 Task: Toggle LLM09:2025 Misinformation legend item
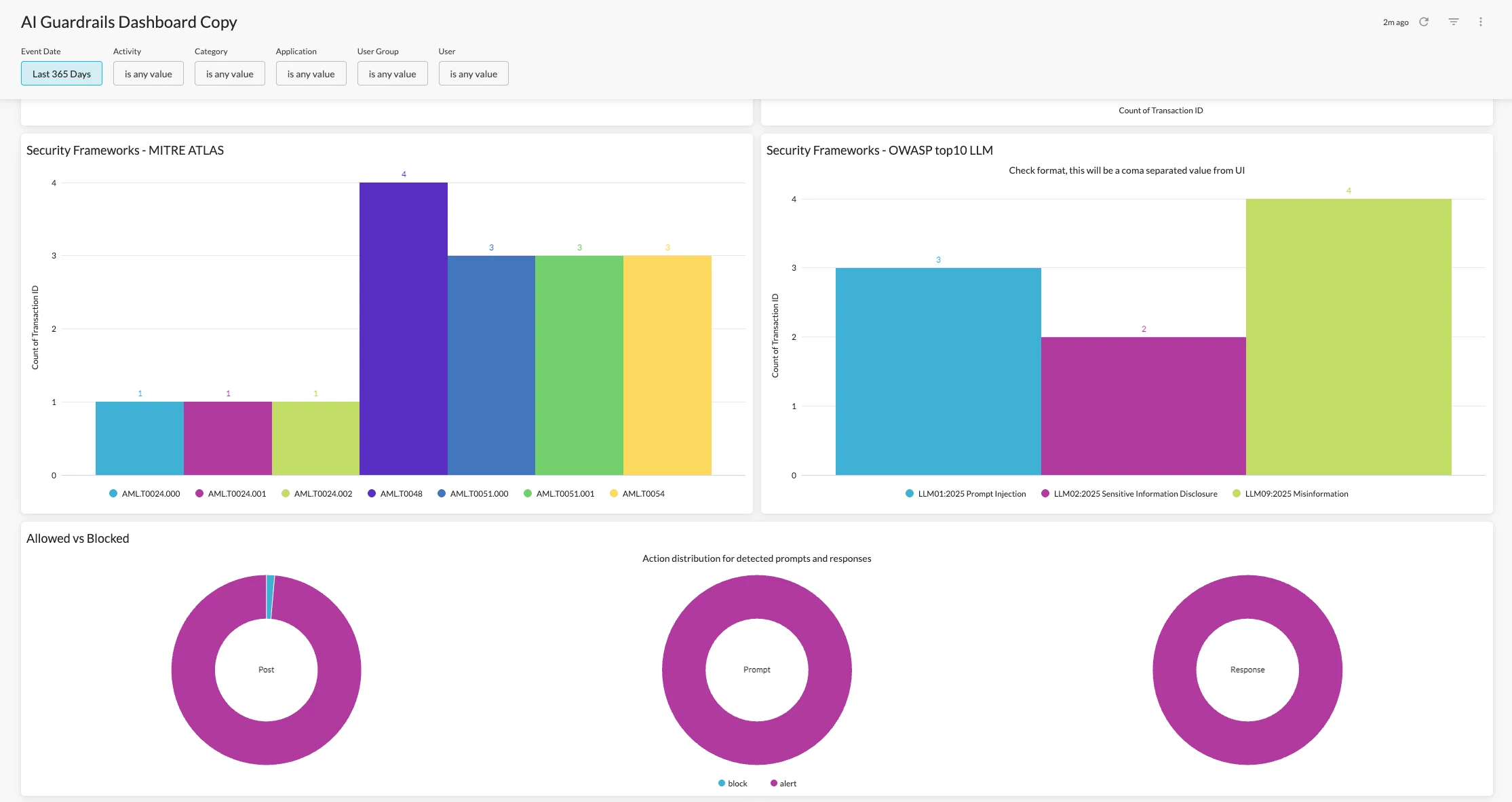click(x=1296, y=494)
